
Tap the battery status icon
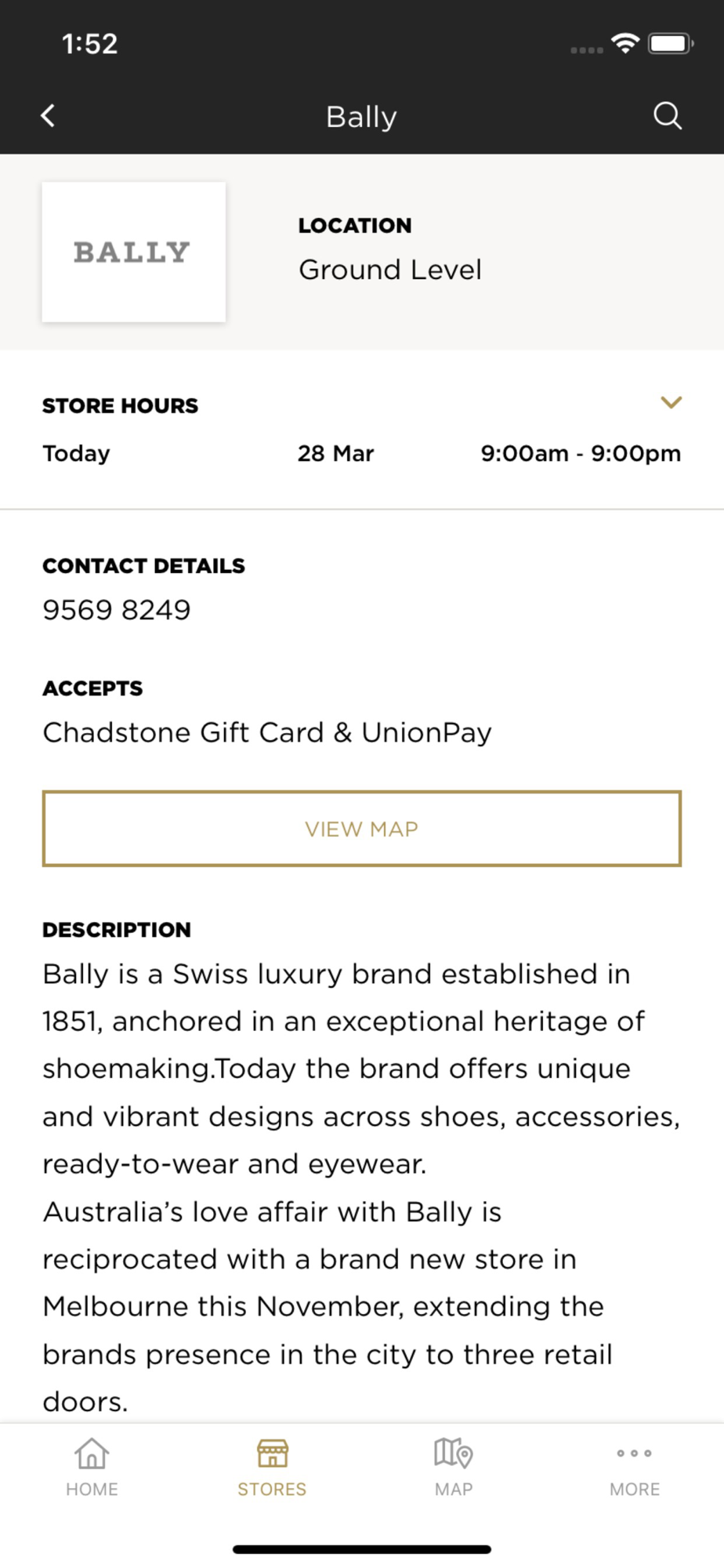(671, 43)
